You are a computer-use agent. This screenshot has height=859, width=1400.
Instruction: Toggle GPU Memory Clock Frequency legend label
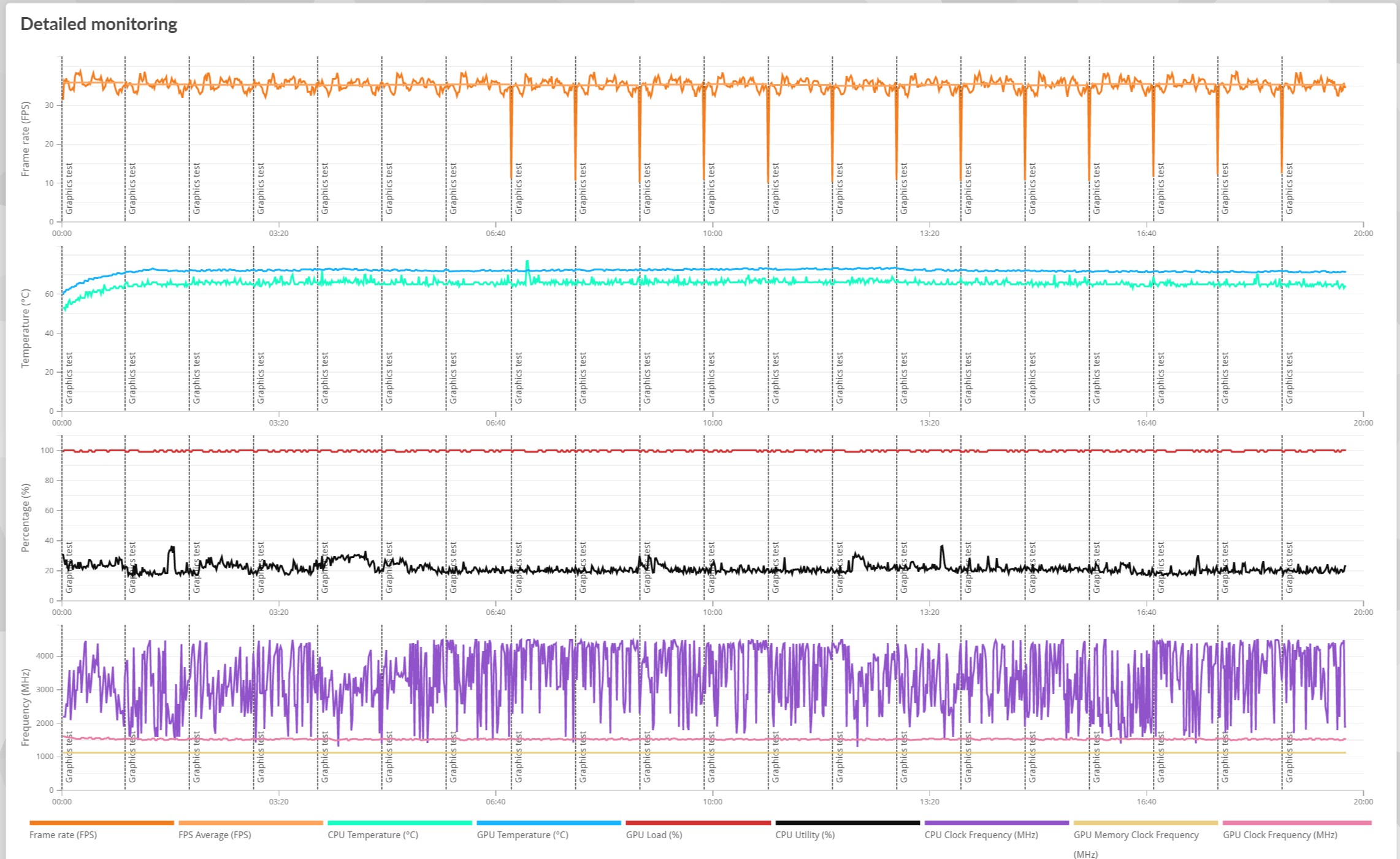coord(1136,834)
